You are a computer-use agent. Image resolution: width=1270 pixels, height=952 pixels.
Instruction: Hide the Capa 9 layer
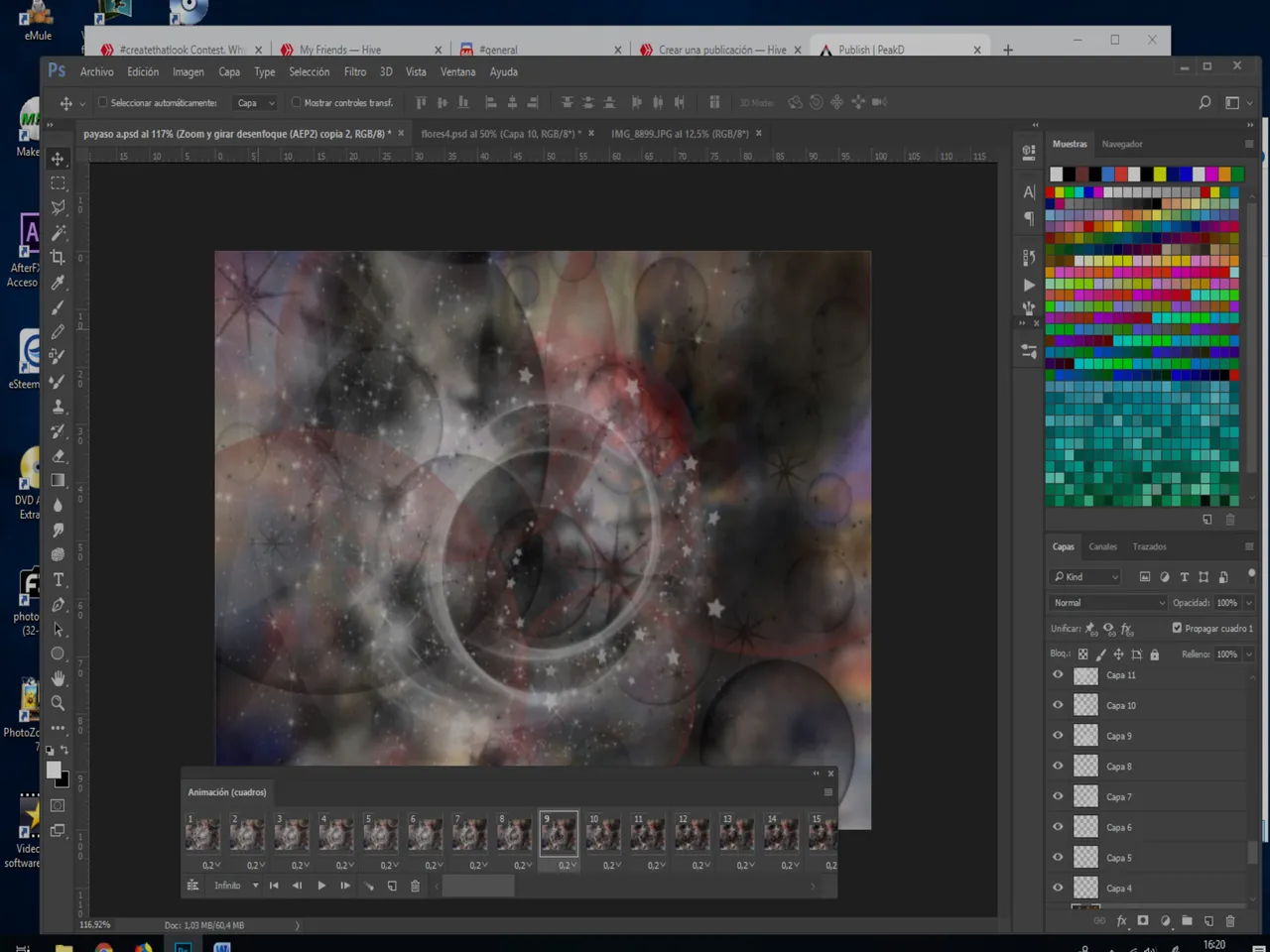point(1058,736)
